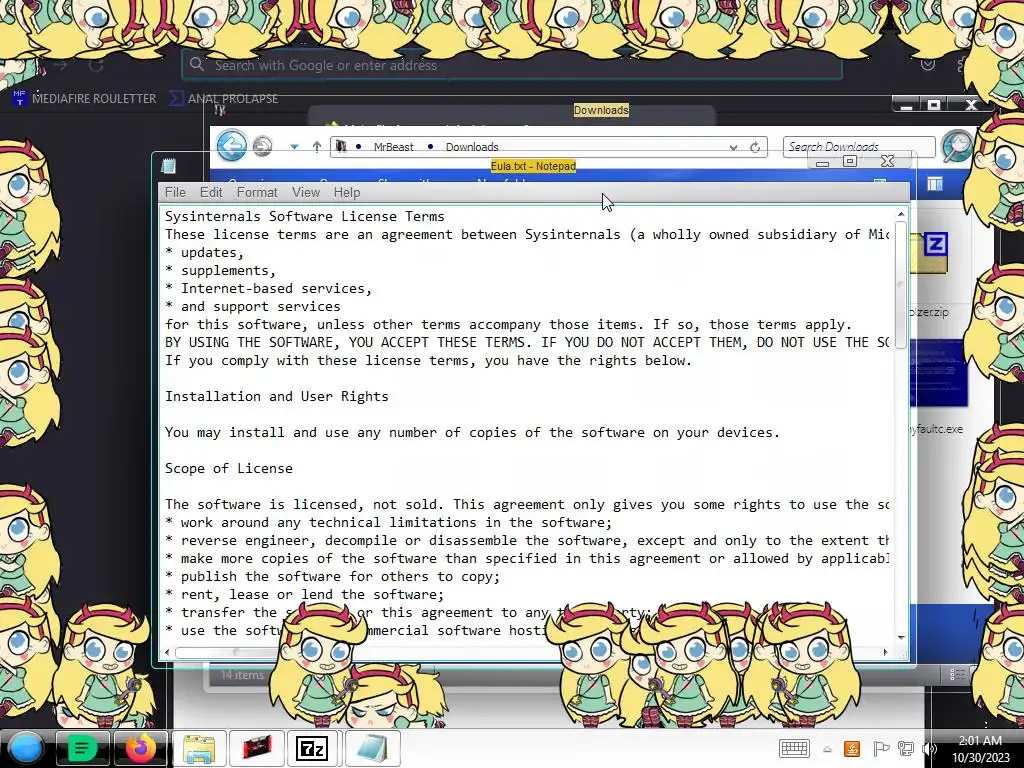Image resolution: width=1024 pixels, height=768 pixels.
Task: Open the Format menu in Notepad
Action: (257, 192)
